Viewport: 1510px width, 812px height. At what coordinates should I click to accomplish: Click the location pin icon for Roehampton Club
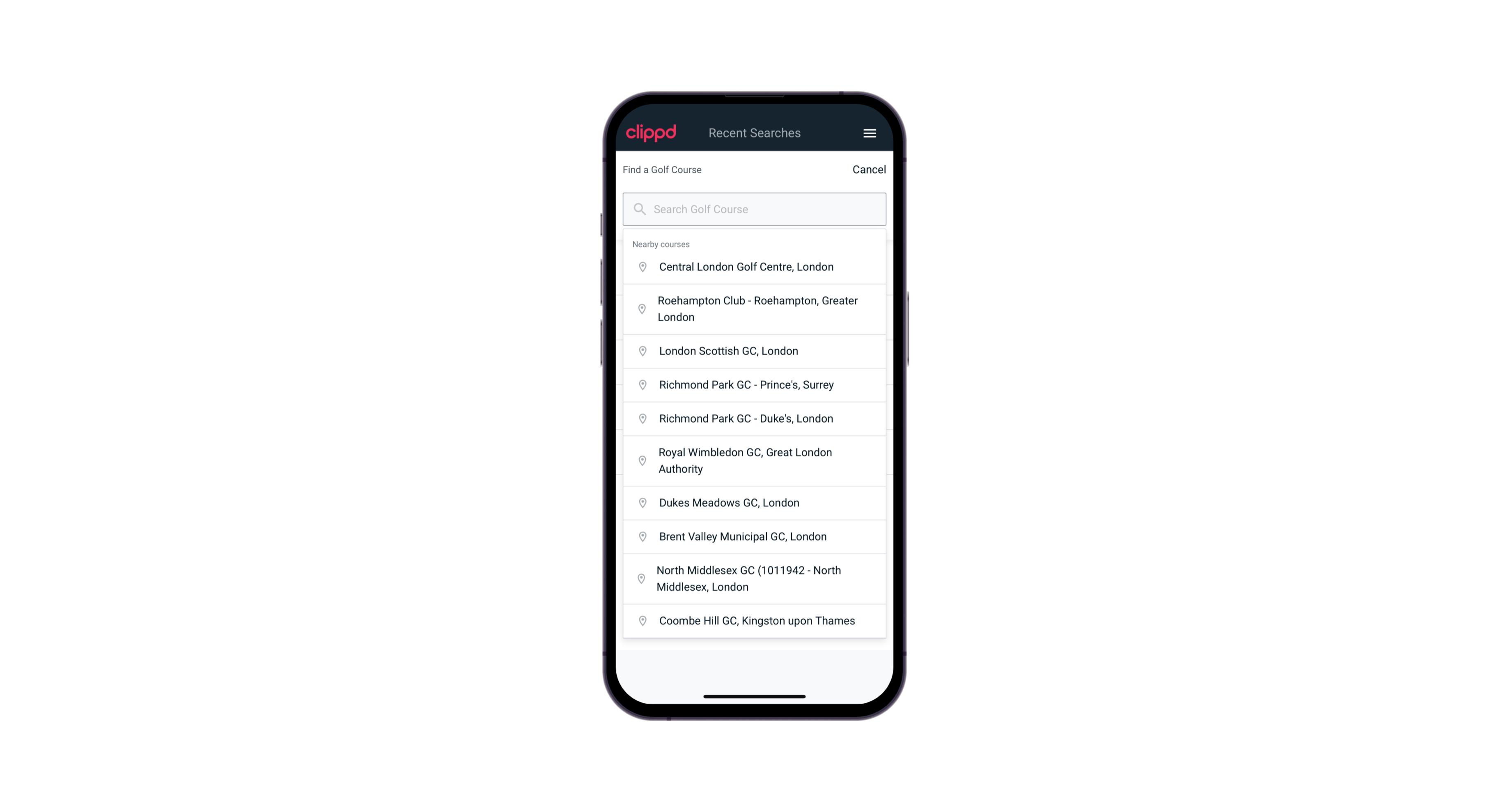[x=641, y=309]
